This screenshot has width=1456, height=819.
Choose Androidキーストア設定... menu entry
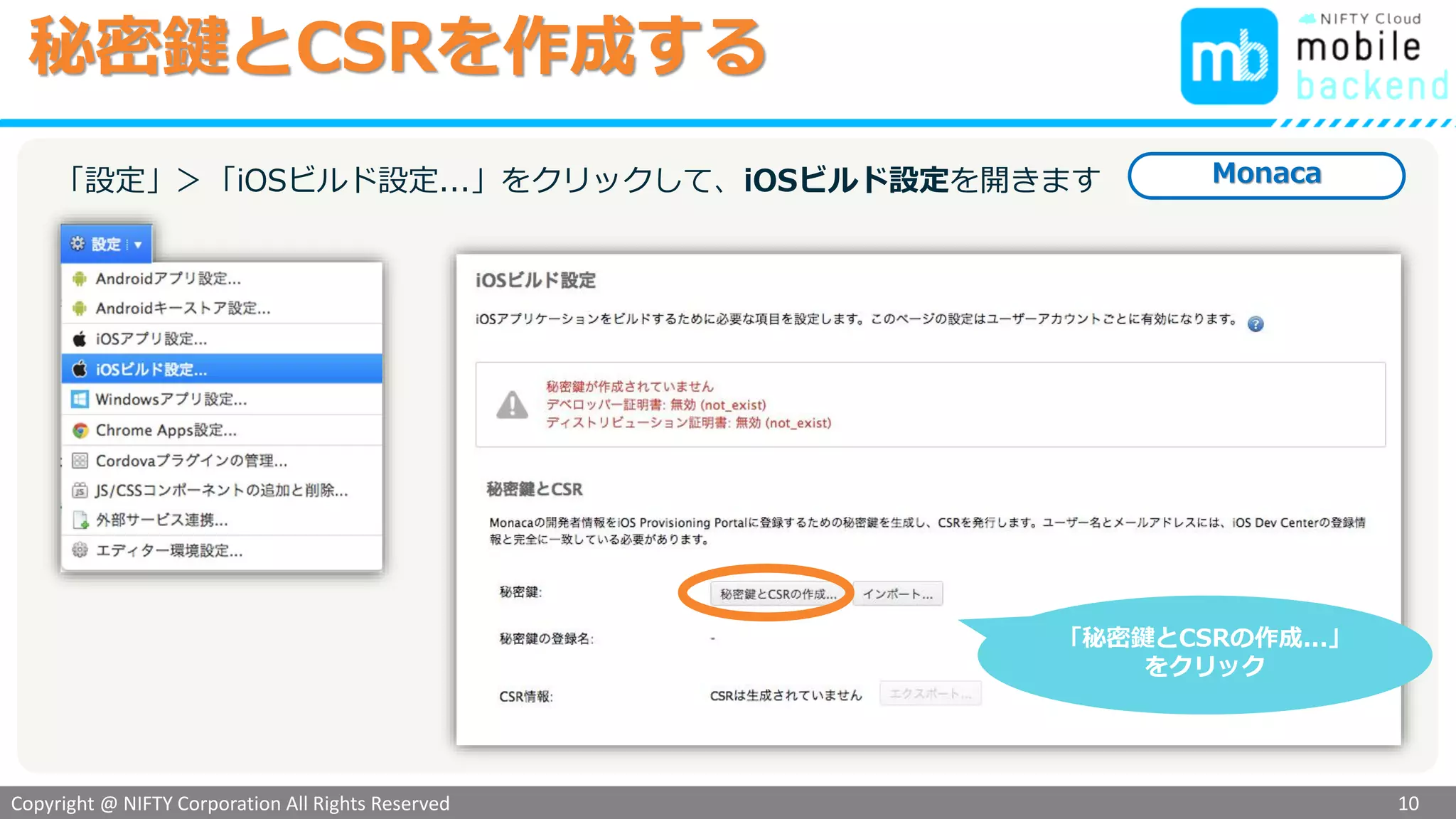tap(222, 309)
